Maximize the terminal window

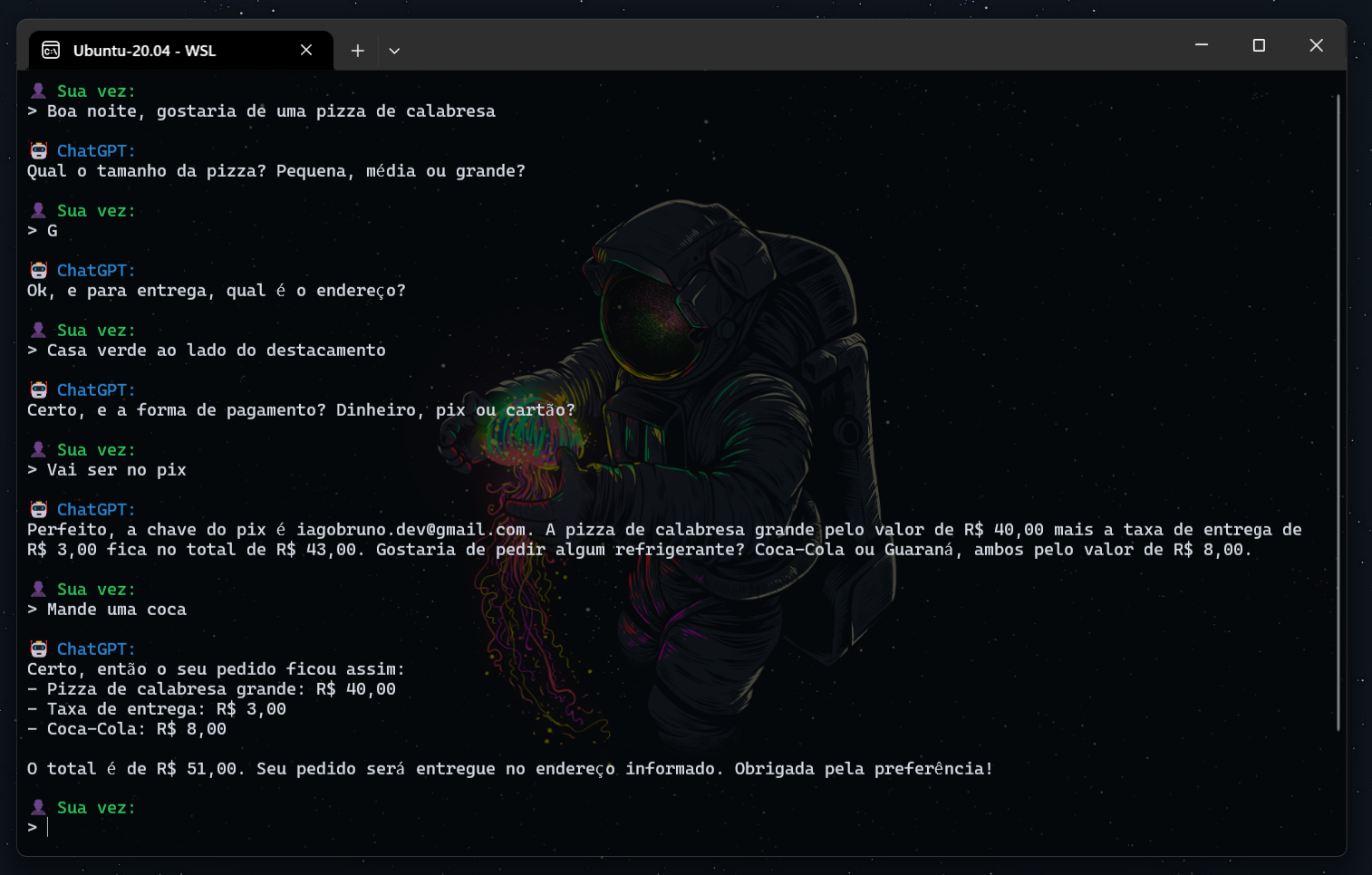(x=1259, y=45)
